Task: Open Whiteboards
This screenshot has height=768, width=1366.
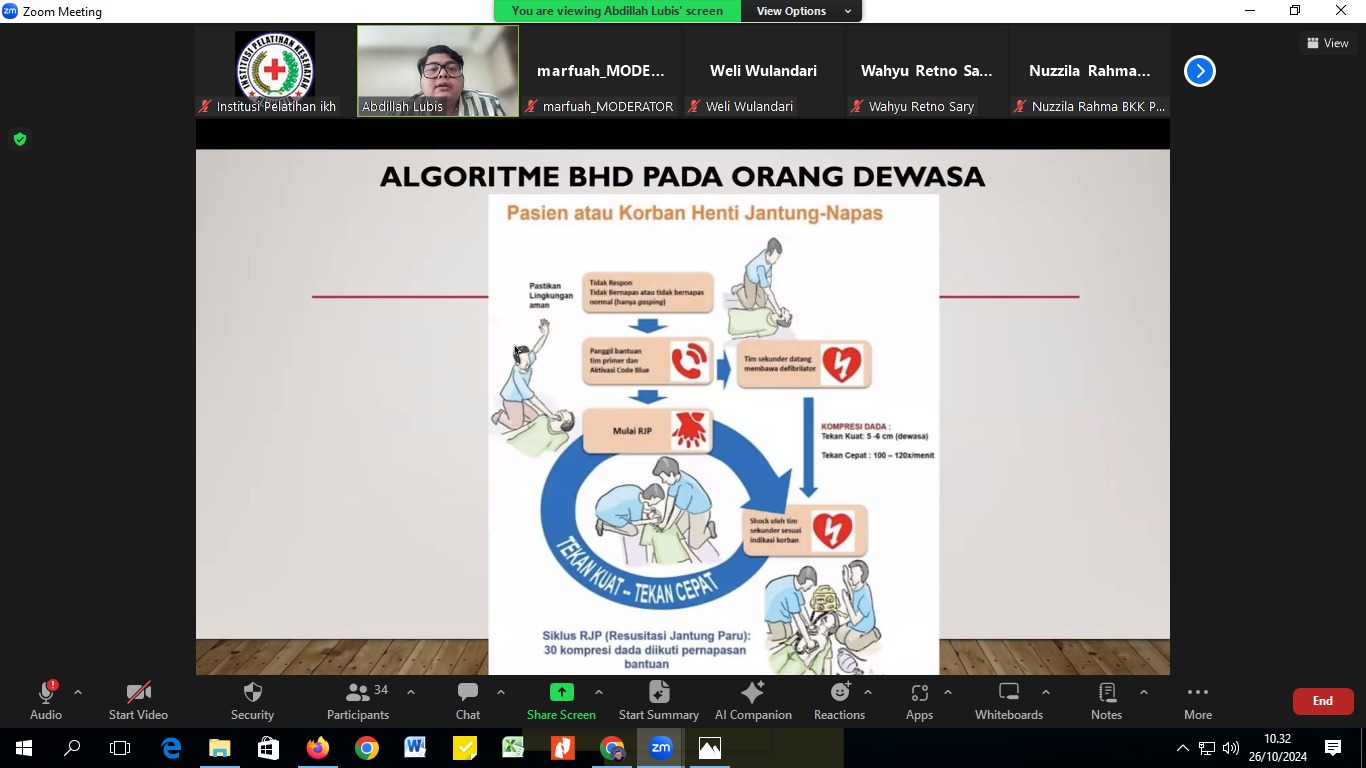Action: click(x=1009, y=700)
